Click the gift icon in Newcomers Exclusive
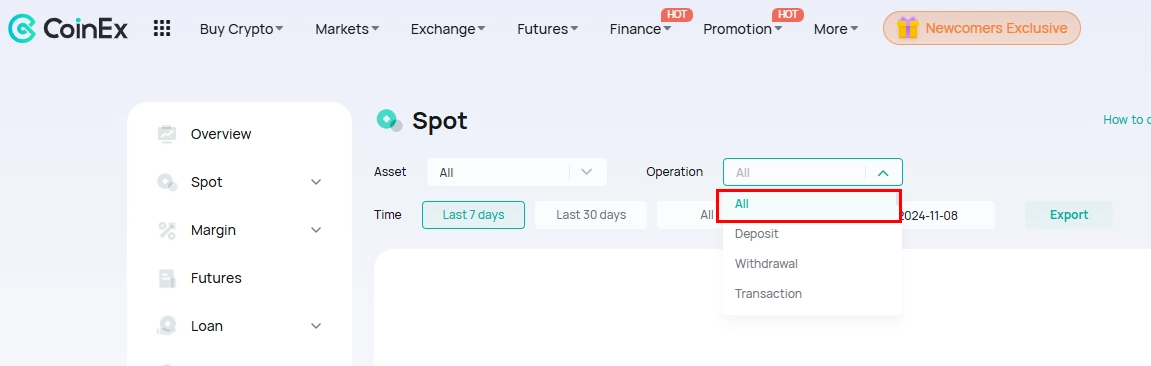This screenshot has width=1151, height=366. [x=908, y=28]
